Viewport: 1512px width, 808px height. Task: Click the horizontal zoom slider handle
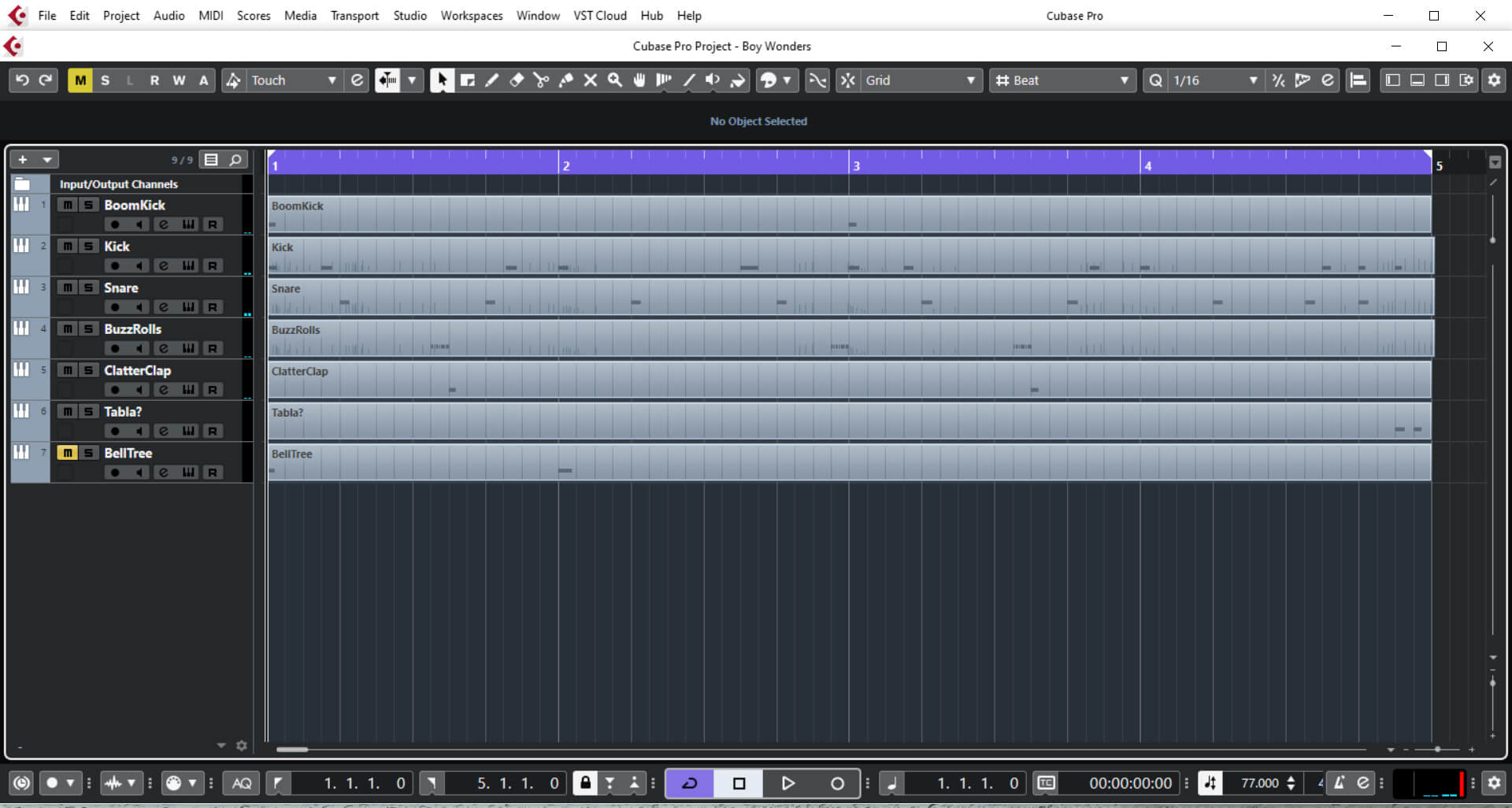1437,750
